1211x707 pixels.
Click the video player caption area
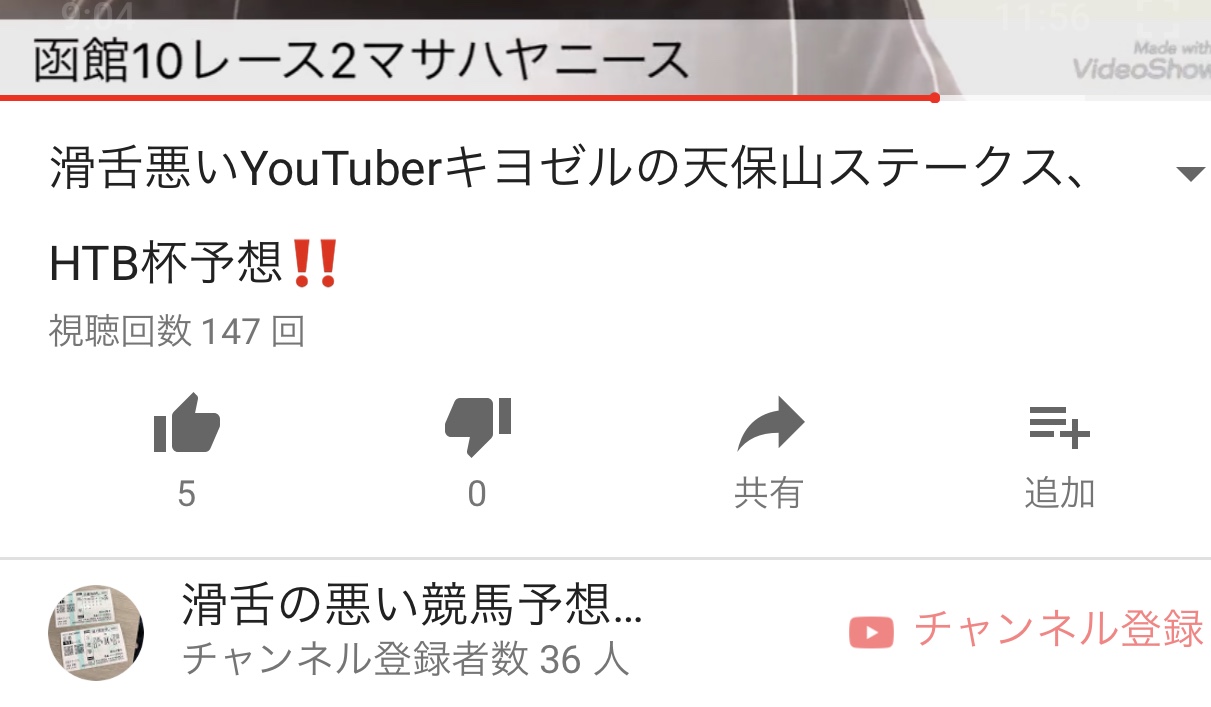[x=361, y=62]
